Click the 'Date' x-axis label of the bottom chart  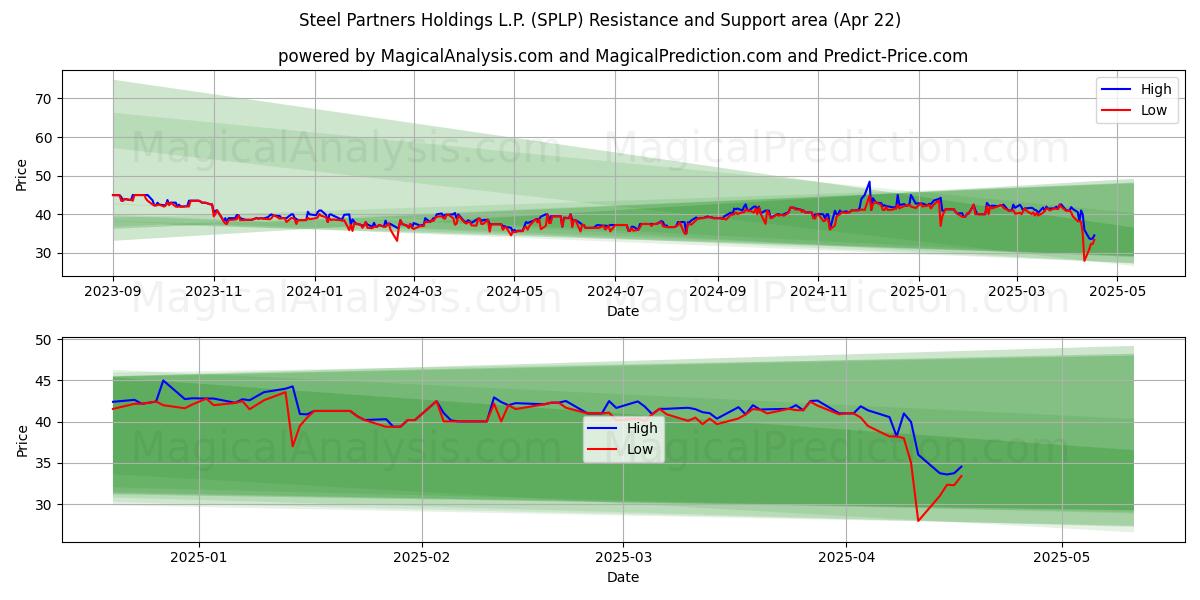[x=623, y=577]
